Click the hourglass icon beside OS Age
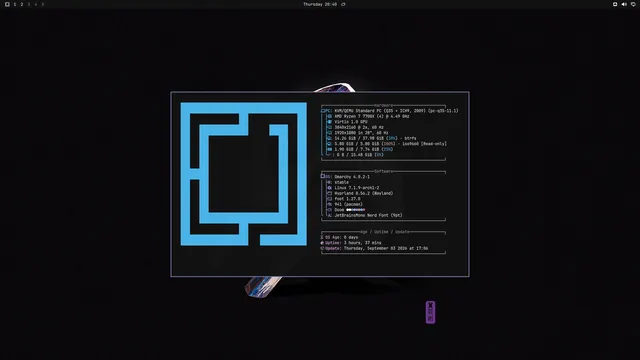 pyautogui.click(x=322, y=237)
